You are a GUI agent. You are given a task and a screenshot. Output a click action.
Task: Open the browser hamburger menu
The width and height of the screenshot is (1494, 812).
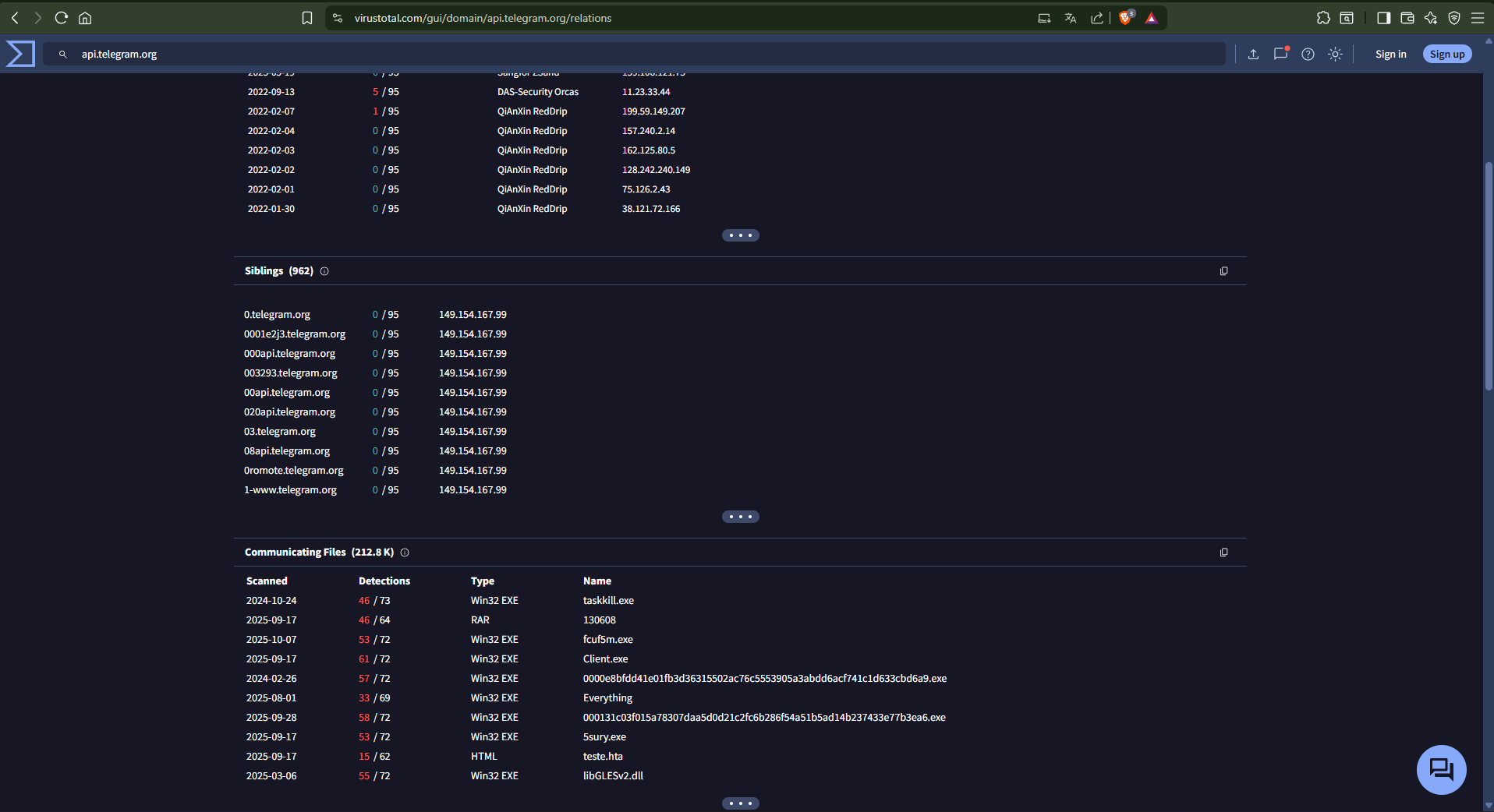[x=1478, y=18]
